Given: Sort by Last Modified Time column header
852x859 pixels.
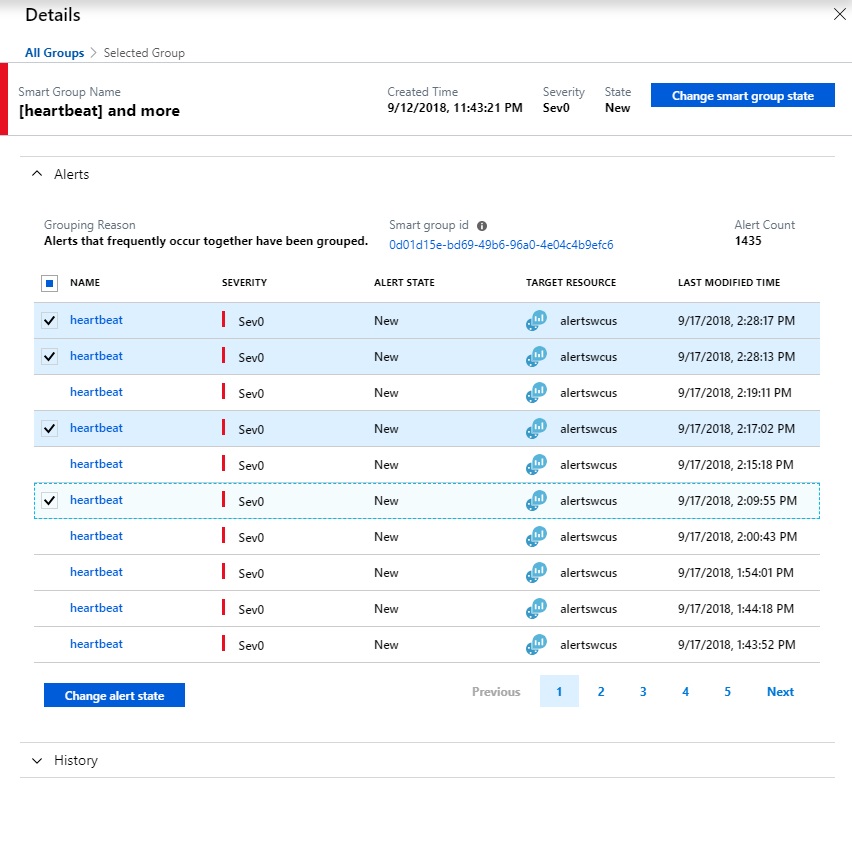Looking at the screenshot, I should click(728, 283).
